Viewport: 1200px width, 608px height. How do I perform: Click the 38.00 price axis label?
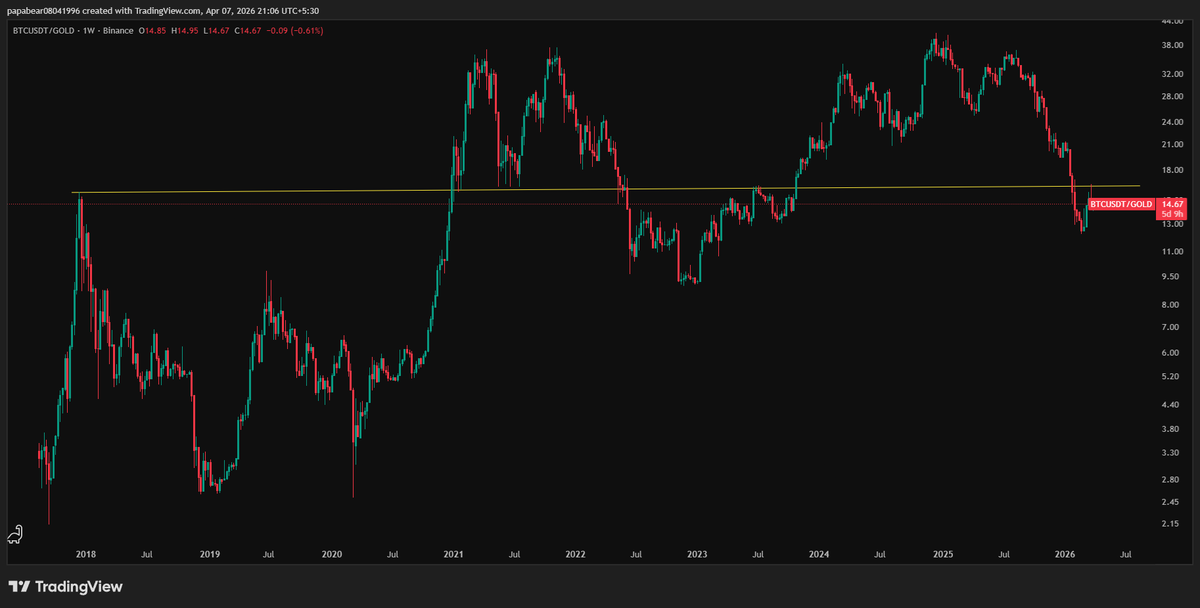click(x=1174, y=46)
